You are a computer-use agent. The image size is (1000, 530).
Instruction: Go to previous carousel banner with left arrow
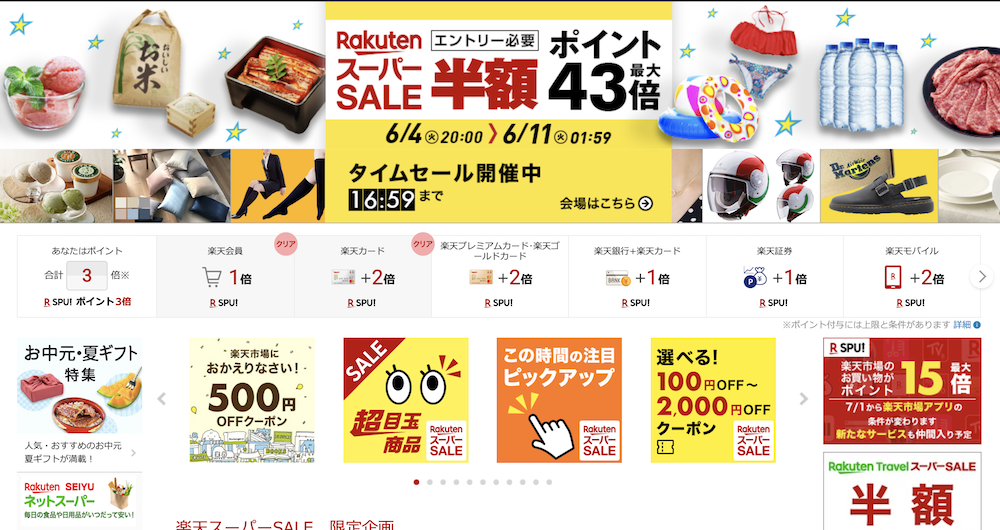pyautogui.click(x=162, y=399)
